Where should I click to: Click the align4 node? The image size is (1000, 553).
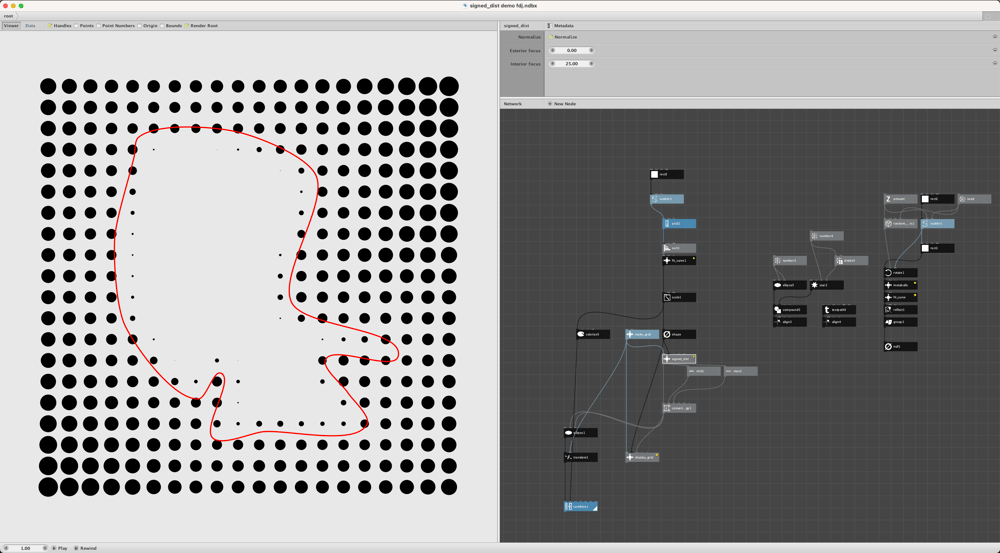click(x=839, y=322)
